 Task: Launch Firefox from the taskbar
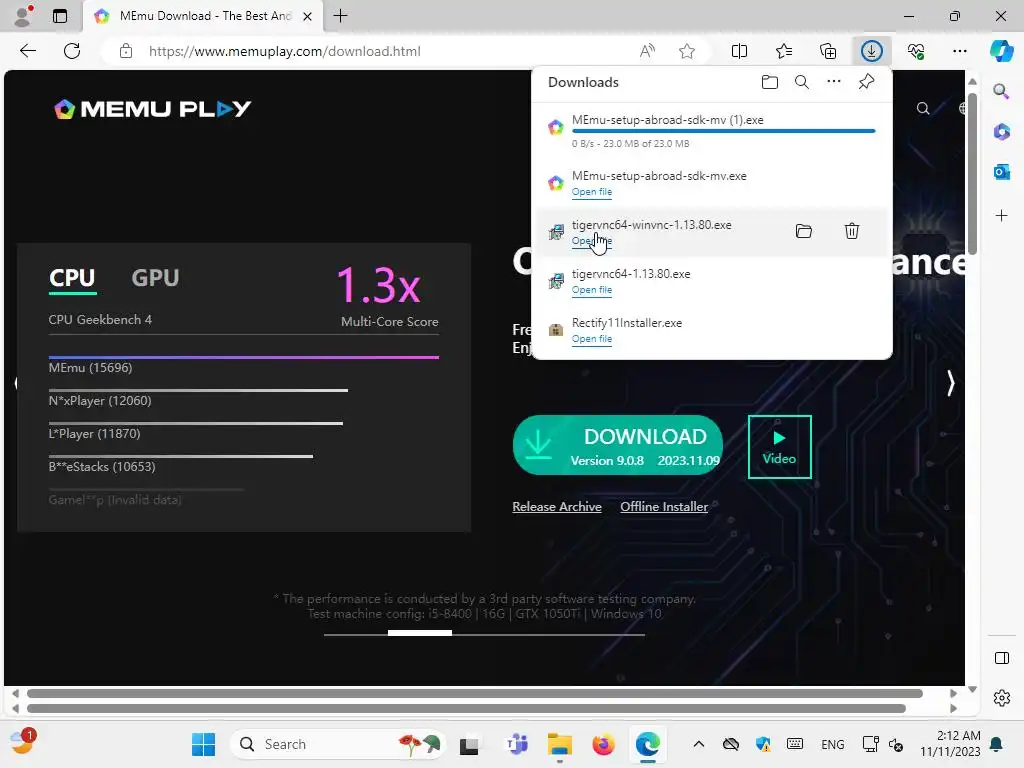603,744
